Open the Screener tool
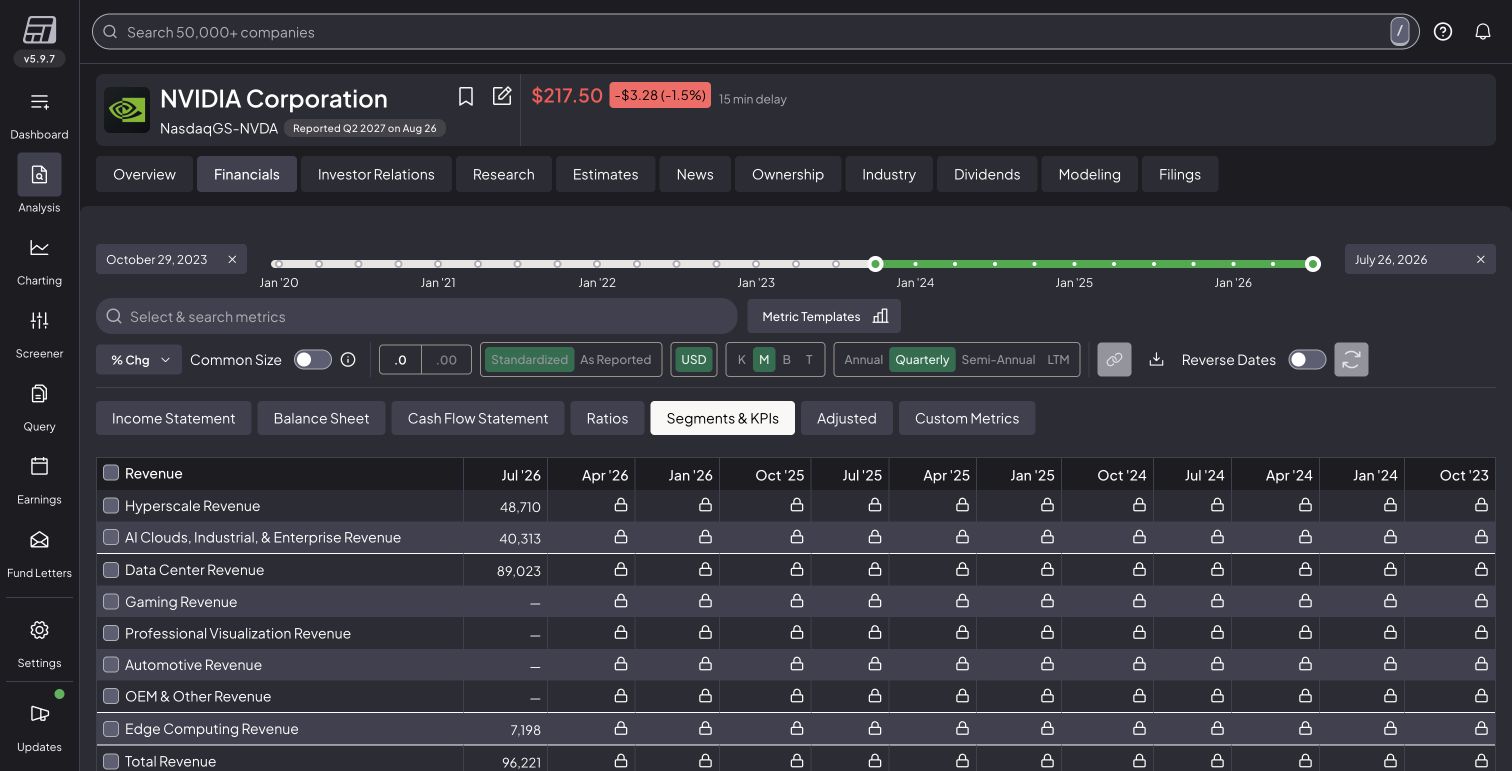 tap(39, 321)
